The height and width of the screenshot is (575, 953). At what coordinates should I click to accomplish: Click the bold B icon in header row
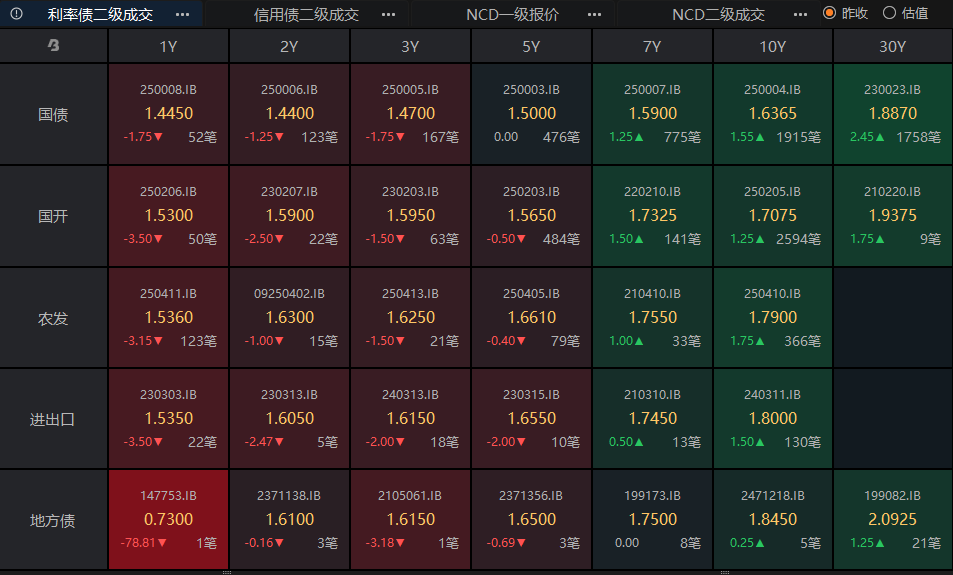(x=53, y=45)
